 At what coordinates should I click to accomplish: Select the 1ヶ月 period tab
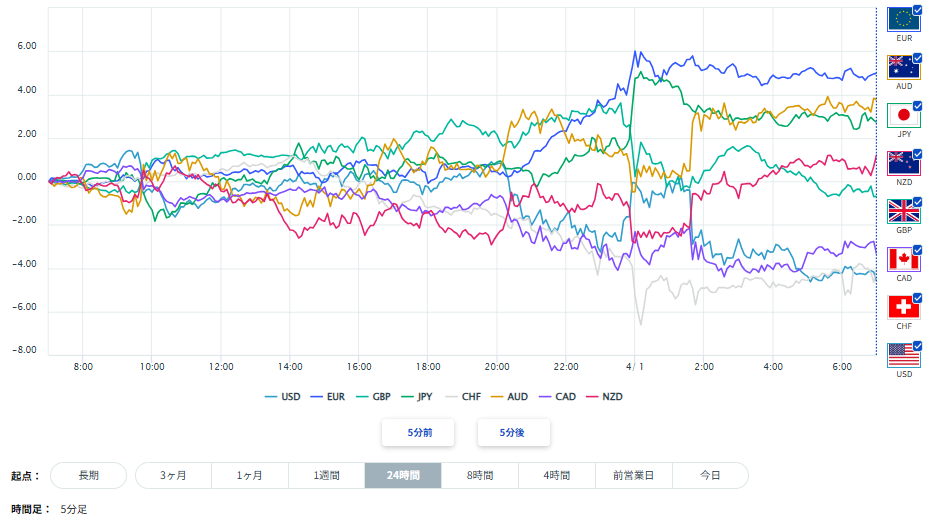click(x=250, y=475)
